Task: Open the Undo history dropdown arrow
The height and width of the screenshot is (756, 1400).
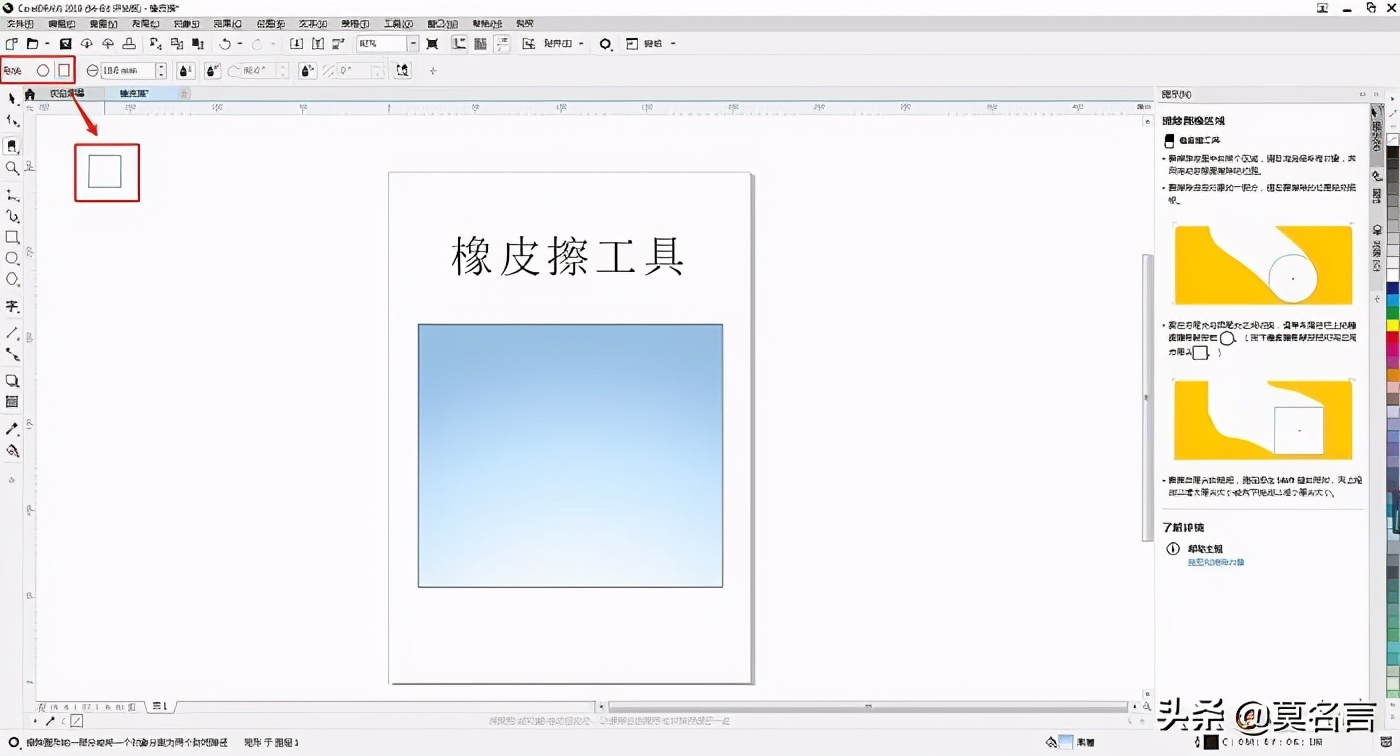Action: 241,43
